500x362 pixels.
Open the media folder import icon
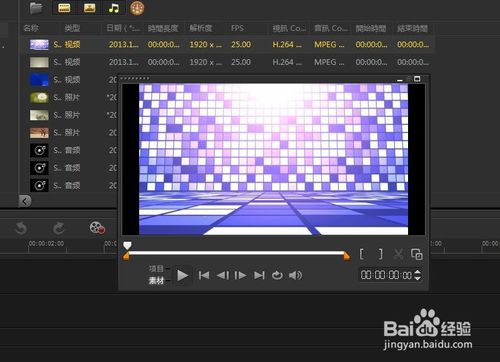point(36,8)
